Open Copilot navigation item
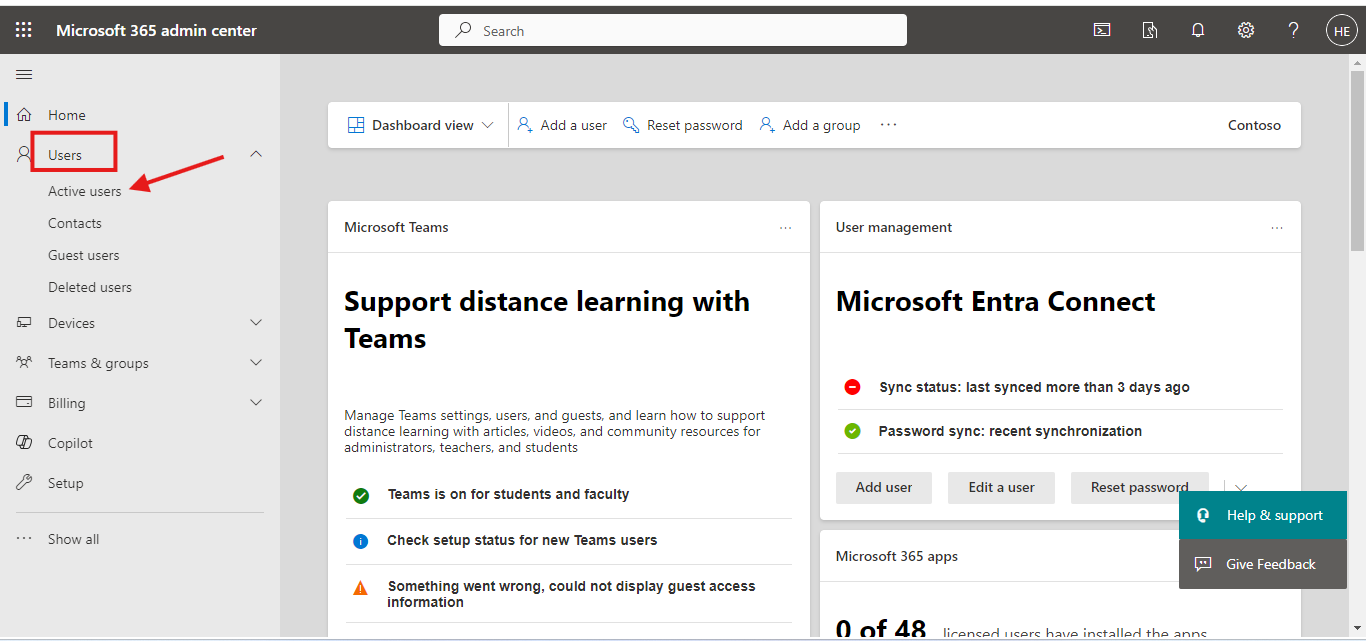This screenshot has width=1366, height=641. [x=70, y=443]
